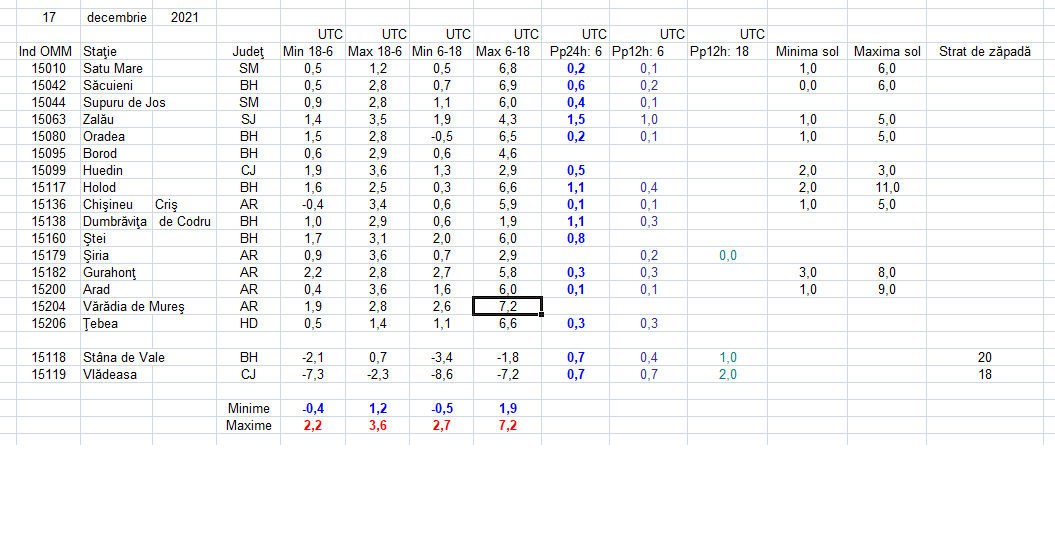This screenshot has width=1055, height=540.
Task: Select the 'Strat de zăpadă' header
Action: 985,51
